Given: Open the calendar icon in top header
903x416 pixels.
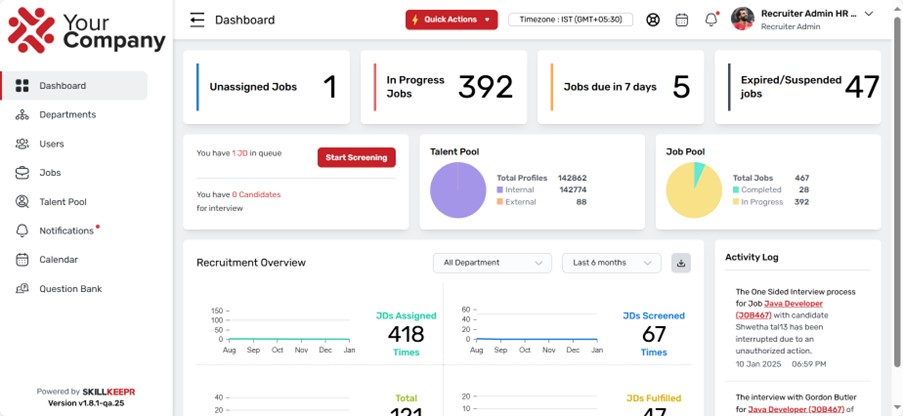Looking at the screenshot, I should [x=682, y=20].
